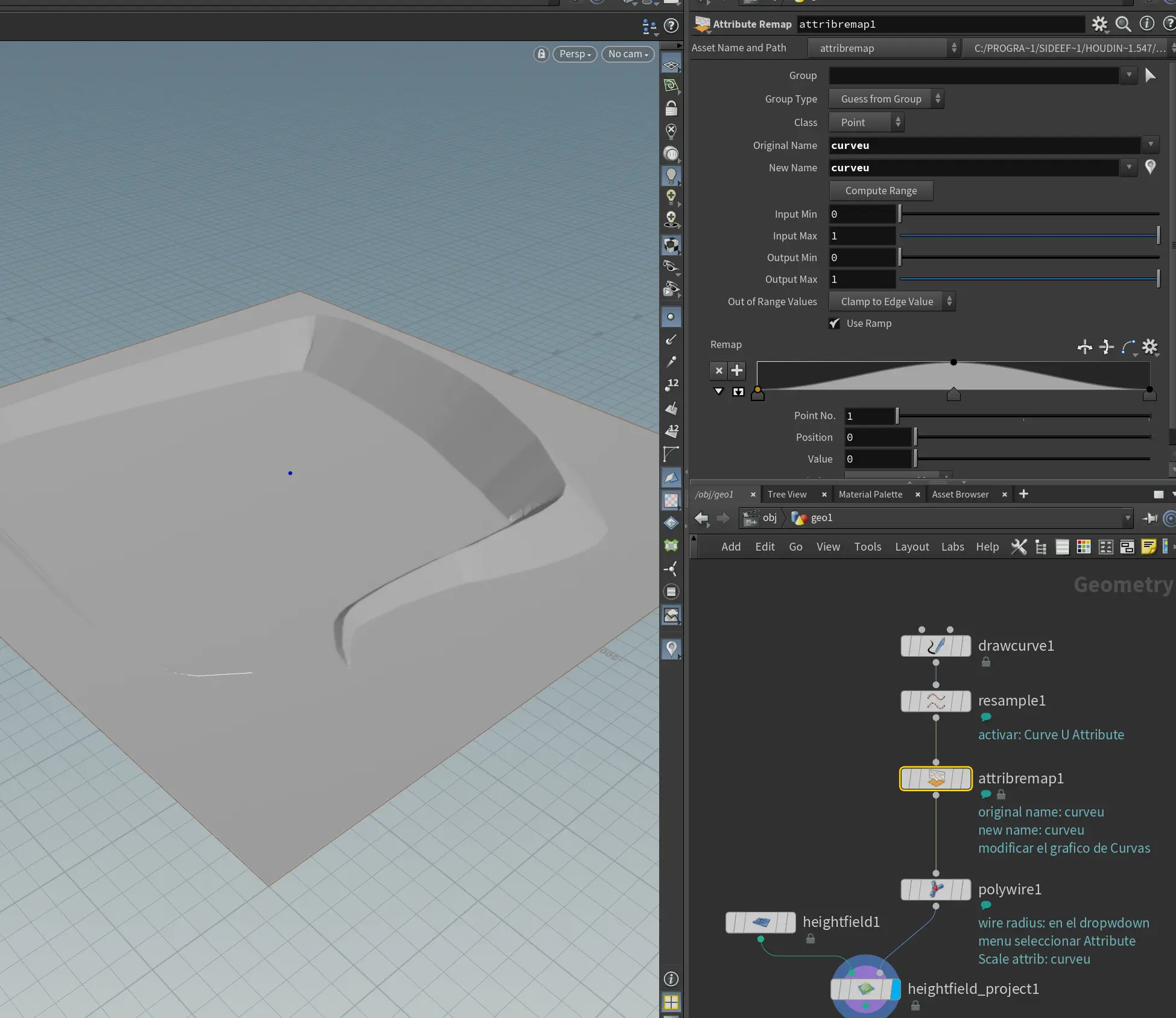Click the info icon at the bottom of the viewport toolbar

coord(671,979)
